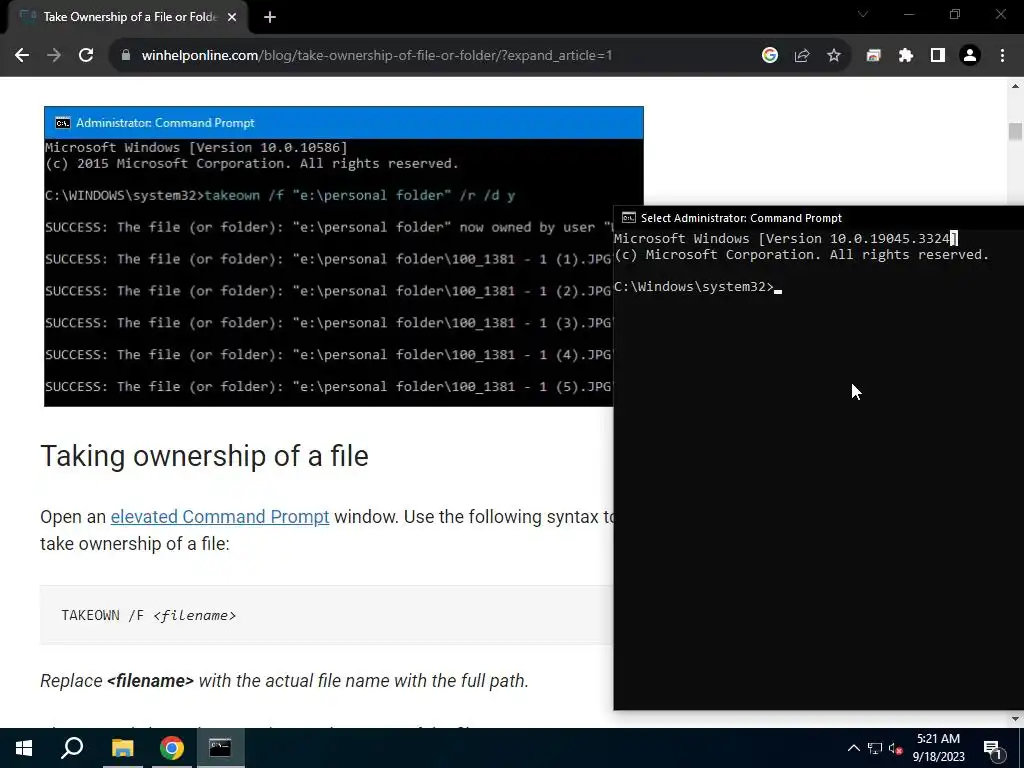
Task: Switch to Command Prompt on the taskbar
Action: click(x=220, y=748)
